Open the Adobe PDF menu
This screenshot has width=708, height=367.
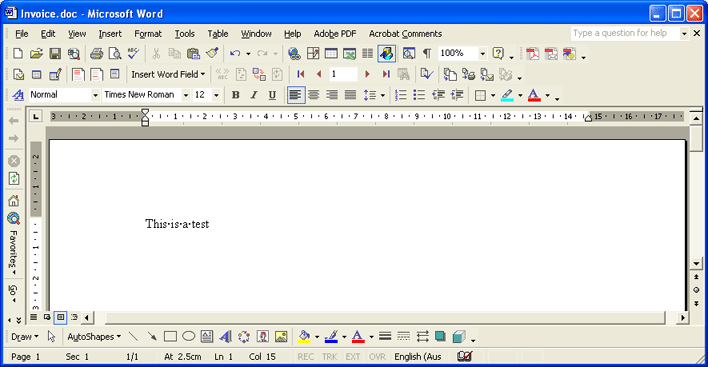pos(335,34)
